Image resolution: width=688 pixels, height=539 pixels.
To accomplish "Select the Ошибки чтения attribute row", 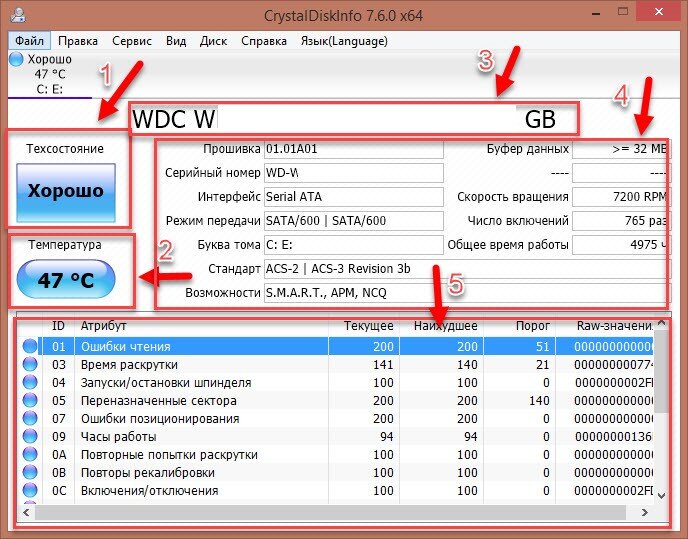I will point(336,346).
